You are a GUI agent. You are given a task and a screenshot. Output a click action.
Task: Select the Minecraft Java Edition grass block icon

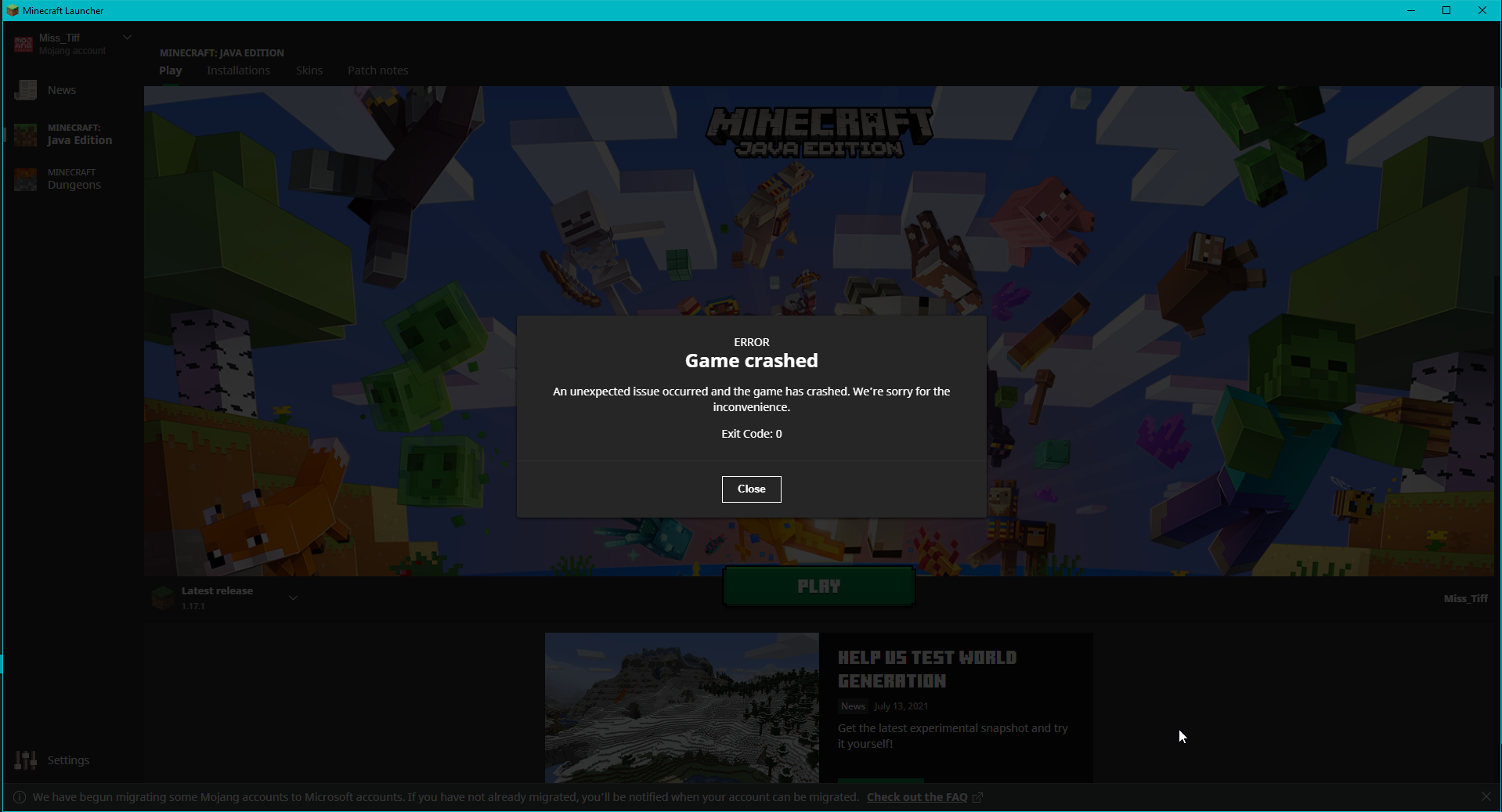coord(25,135)
